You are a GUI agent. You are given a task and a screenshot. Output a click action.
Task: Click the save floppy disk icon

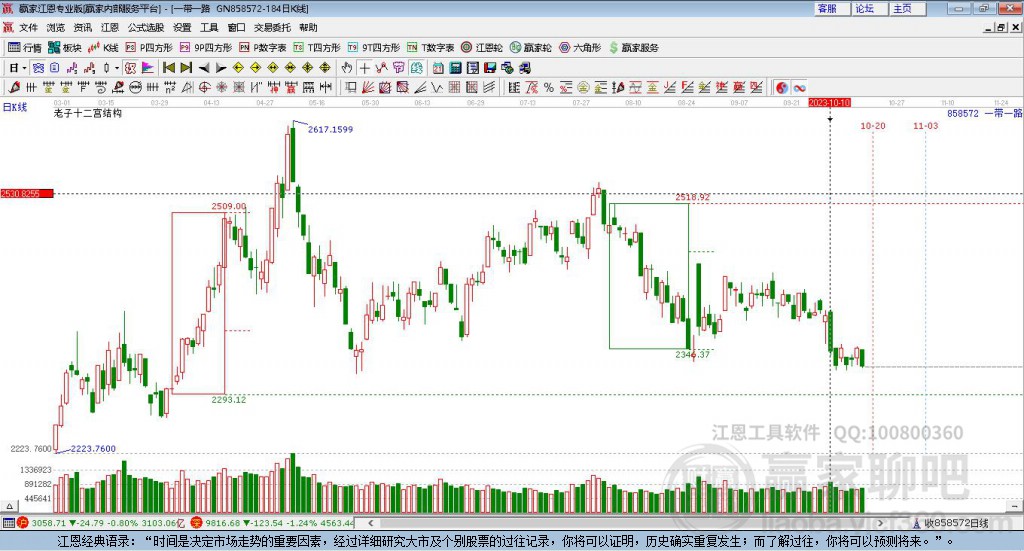click(x=490, y=68)
